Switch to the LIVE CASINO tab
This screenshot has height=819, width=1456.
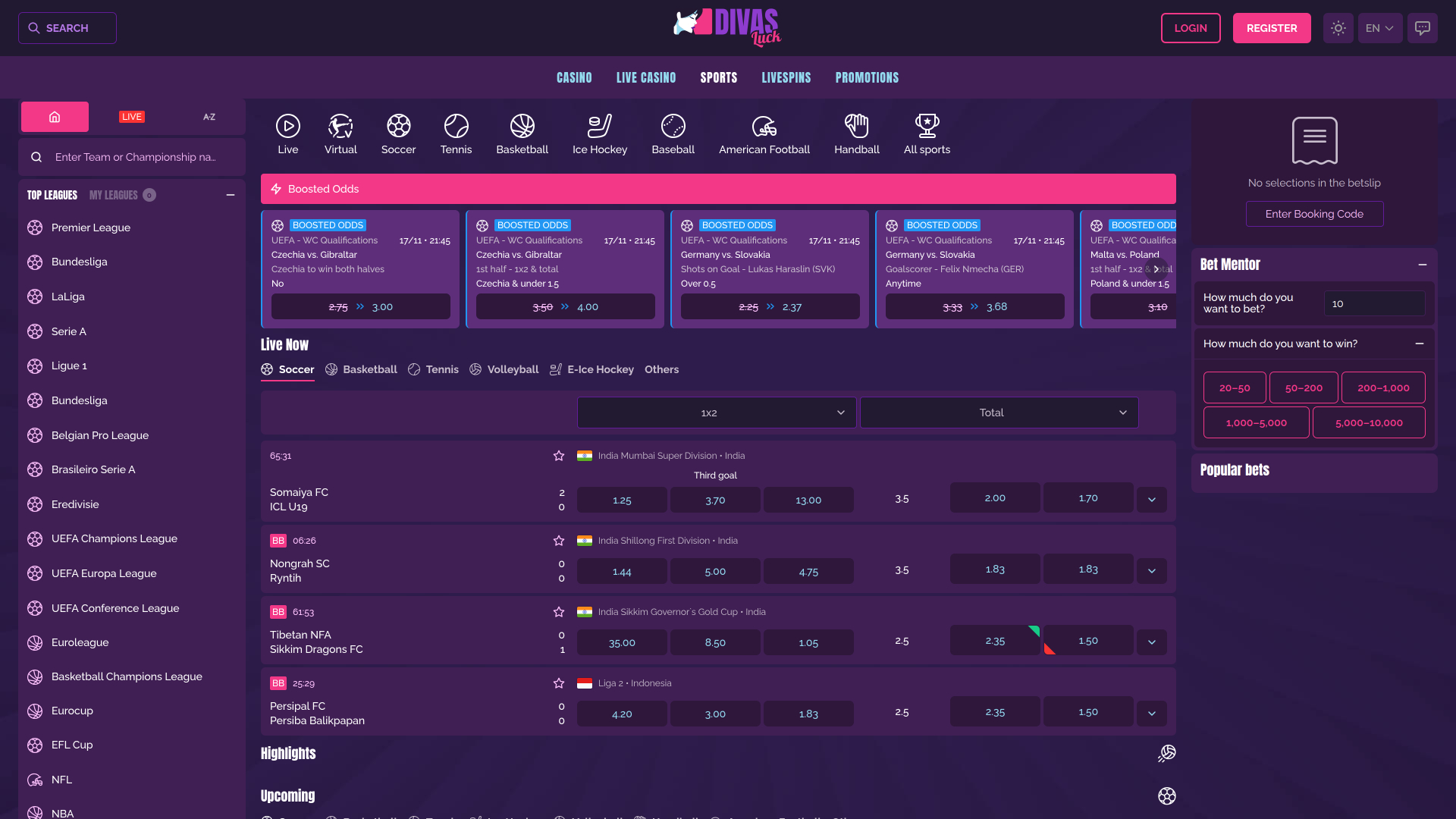645,77
